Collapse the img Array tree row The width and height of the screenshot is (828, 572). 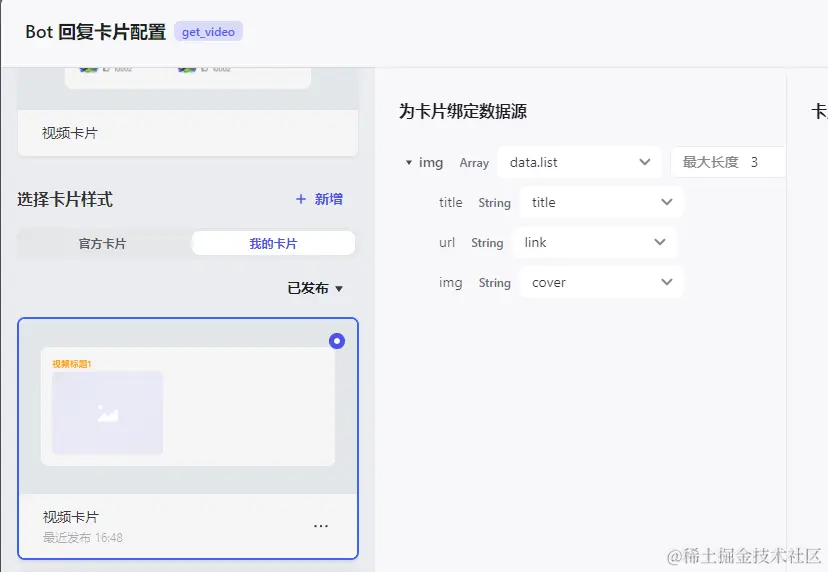pyautogui.click(x=408, y=163)
